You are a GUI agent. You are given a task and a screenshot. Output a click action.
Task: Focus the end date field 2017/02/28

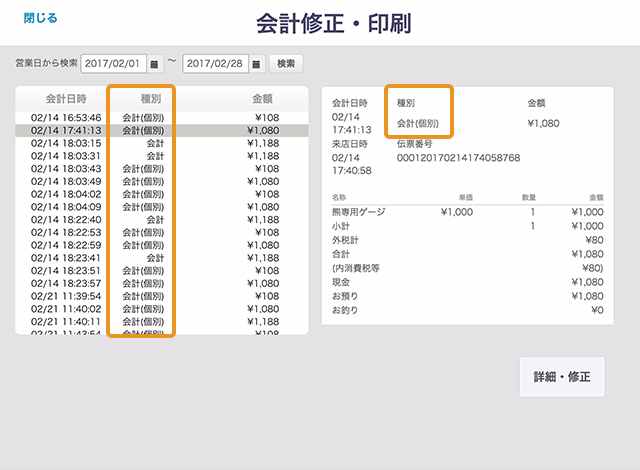click(216, 64)
